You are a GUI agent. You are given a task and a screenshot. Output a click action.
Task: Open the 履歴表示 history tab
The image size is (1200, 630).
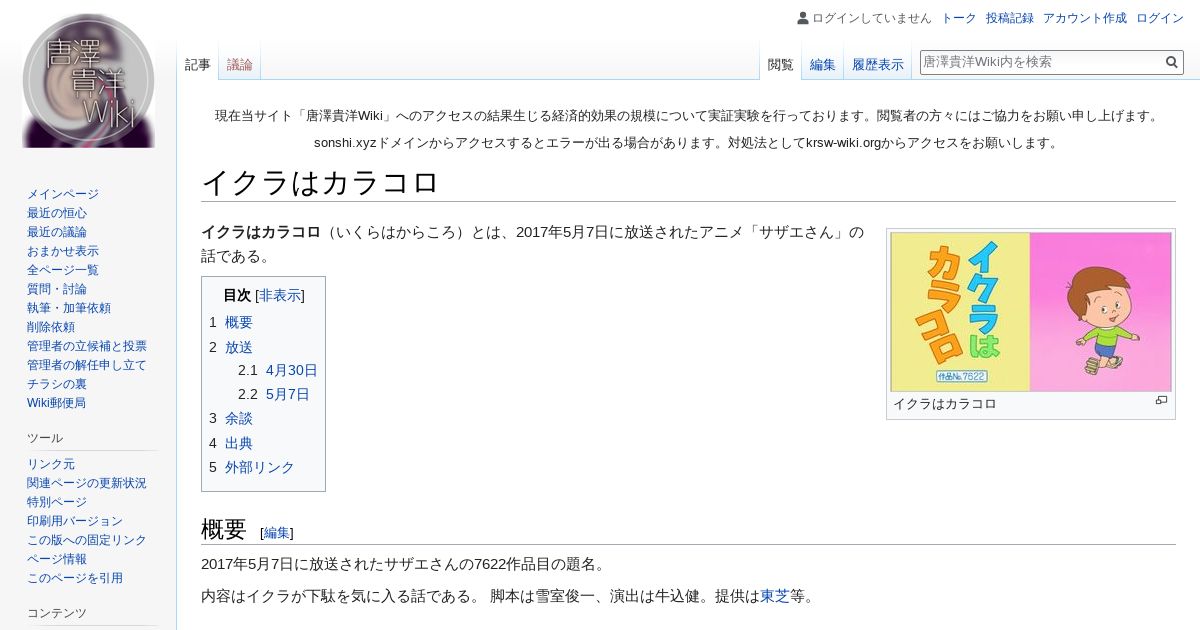pyautogui.click(x=878, y=65)
